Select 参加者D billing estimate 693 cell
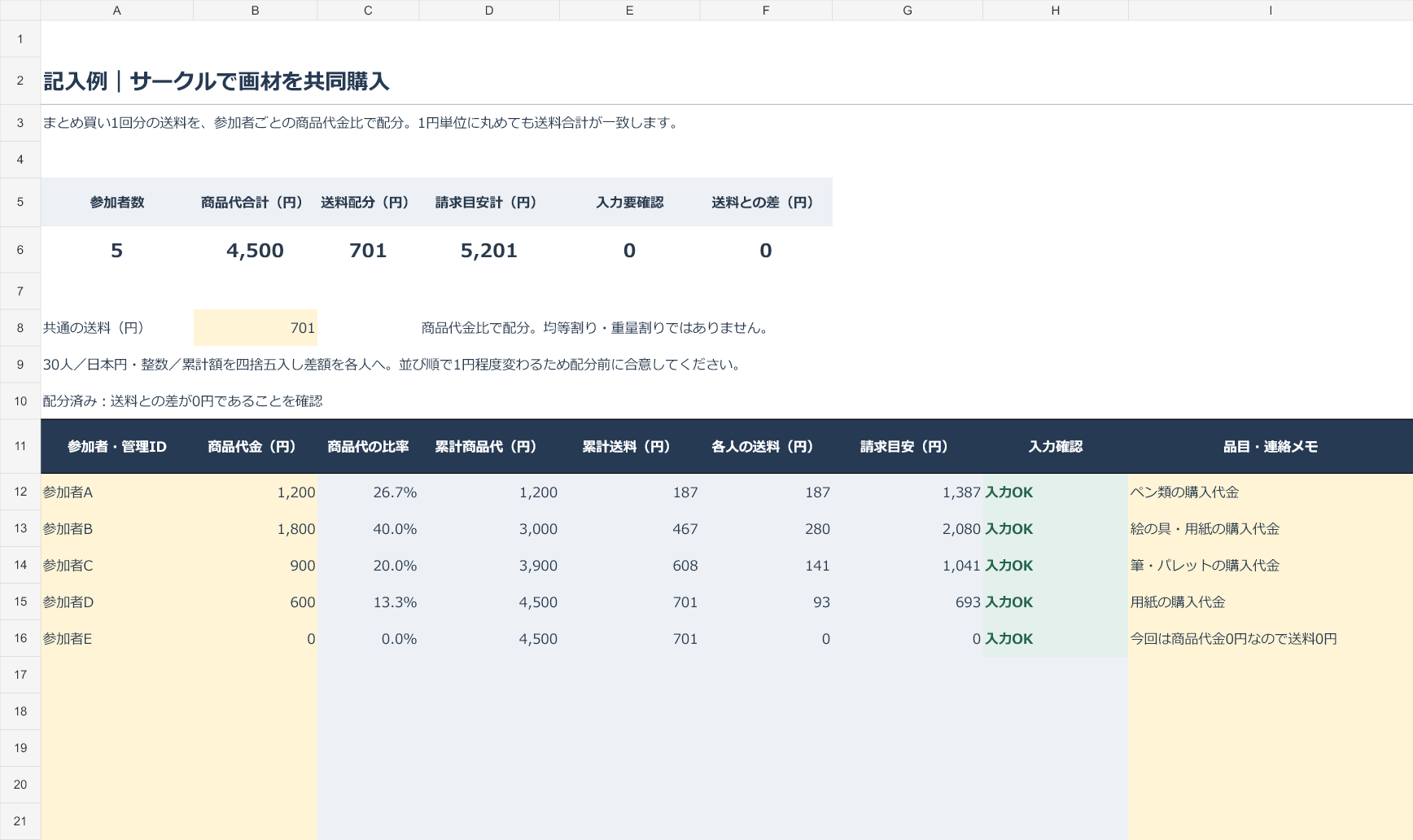 [x=908, y=602]
